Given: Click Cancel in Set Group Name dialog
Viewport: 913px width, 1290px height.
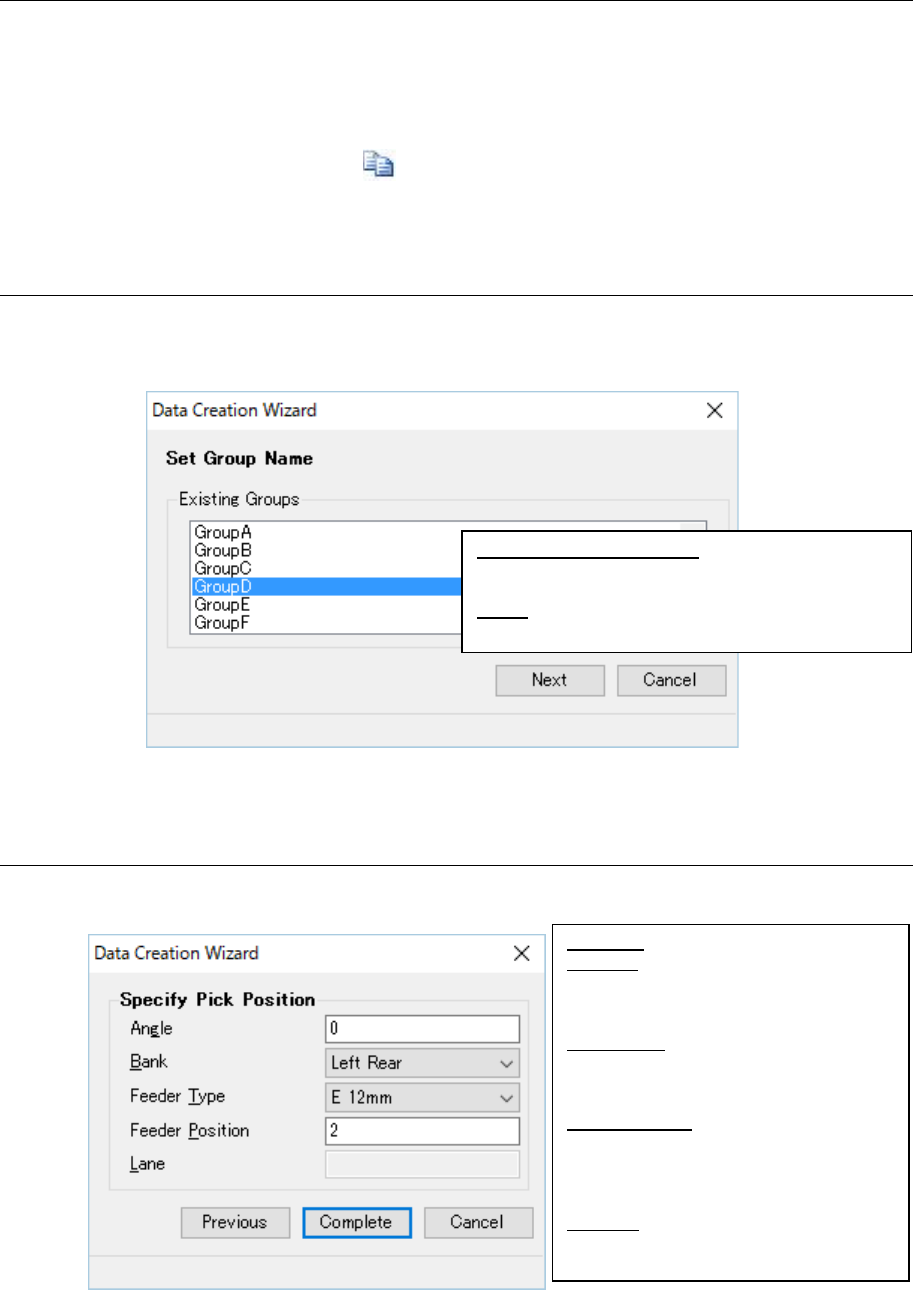Looking at the screenshot, I should pos(671,680).
